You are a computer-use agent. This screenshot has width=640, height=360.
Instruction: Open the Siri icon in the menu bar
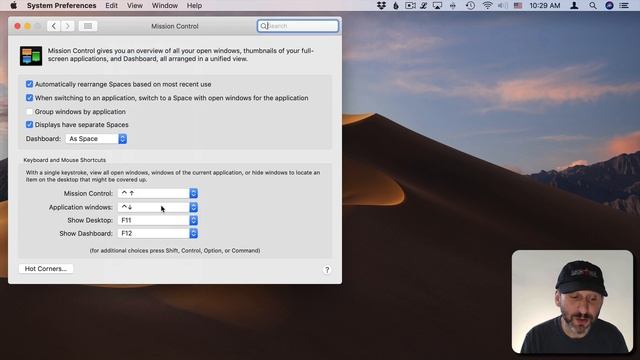coord(609,6)
